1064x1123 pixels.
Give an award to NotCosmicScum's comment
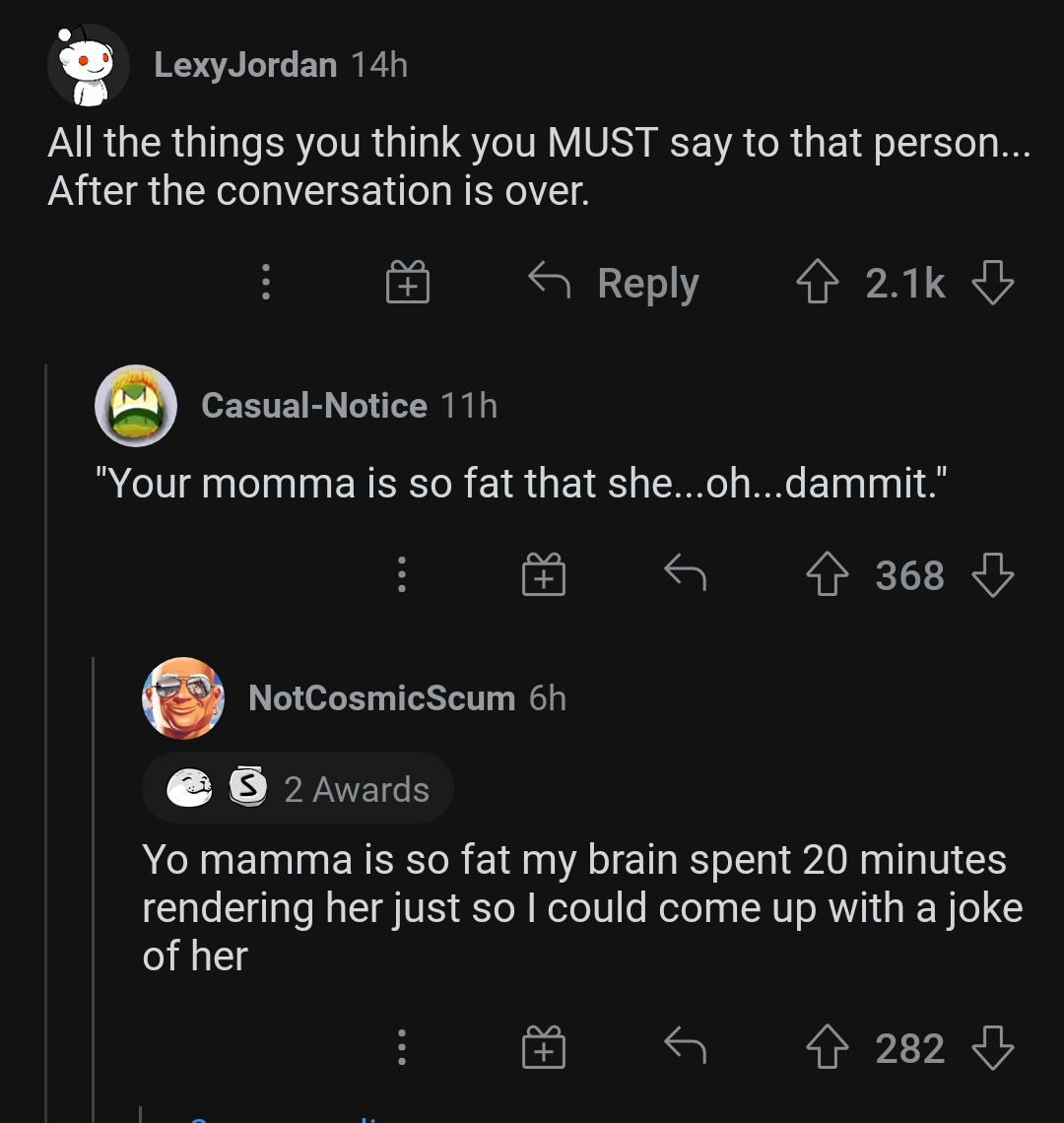point(545,1048)
